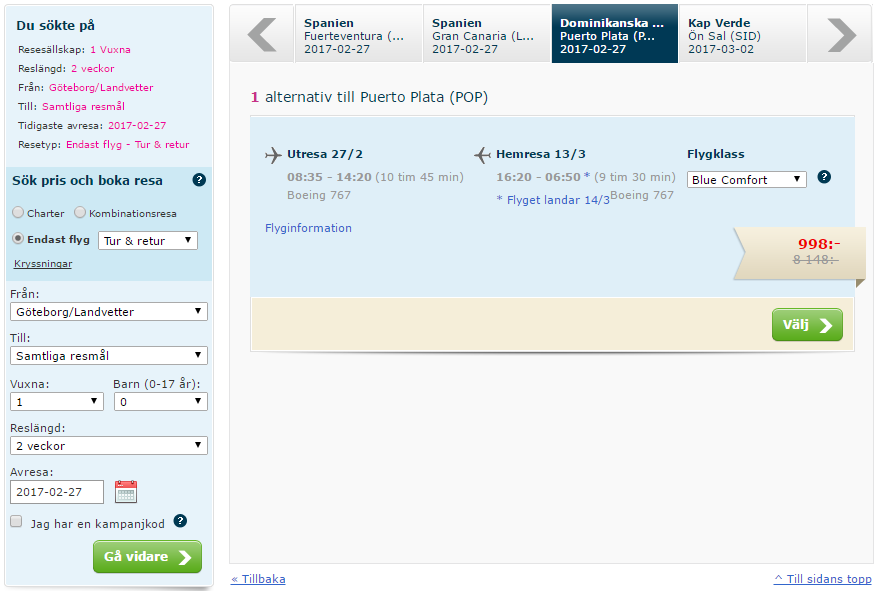Click the 1 alternativ till Puerto Plata heading
The width and height of the screenshot is (883, 600).
(369, 97)
